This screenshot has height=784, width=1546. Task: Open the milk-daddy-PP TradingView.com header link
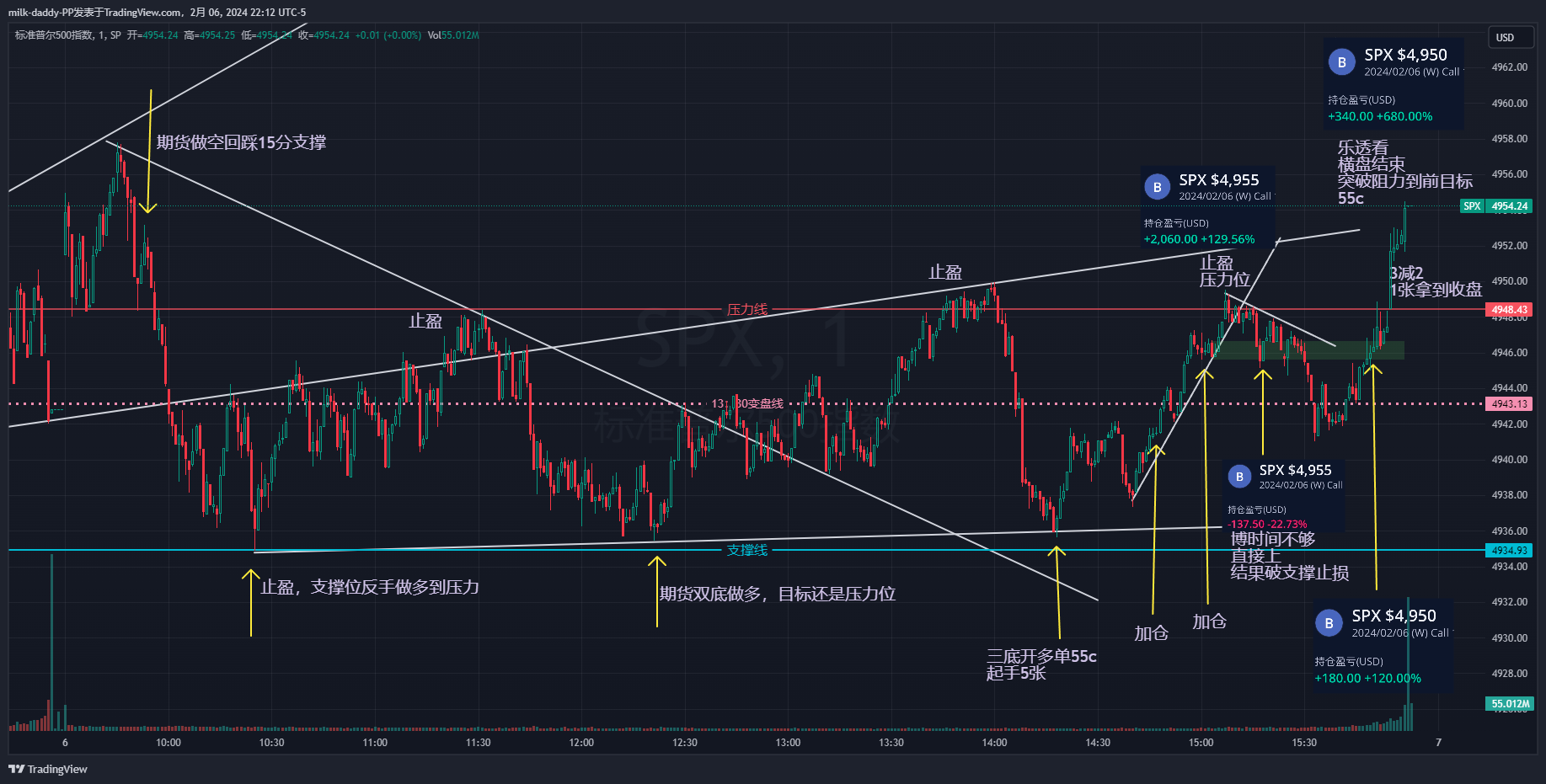(x=157, y=13)
